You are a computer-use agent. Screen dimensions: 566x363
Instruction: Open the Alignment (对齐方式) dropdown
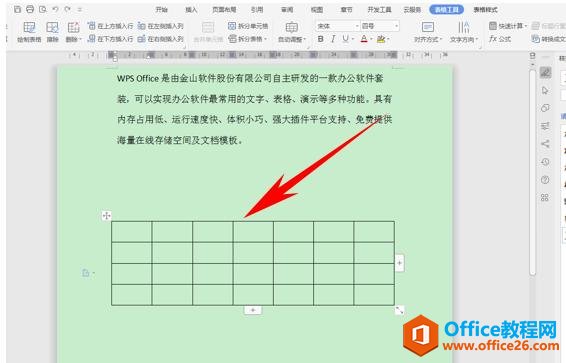pos(428,32)
